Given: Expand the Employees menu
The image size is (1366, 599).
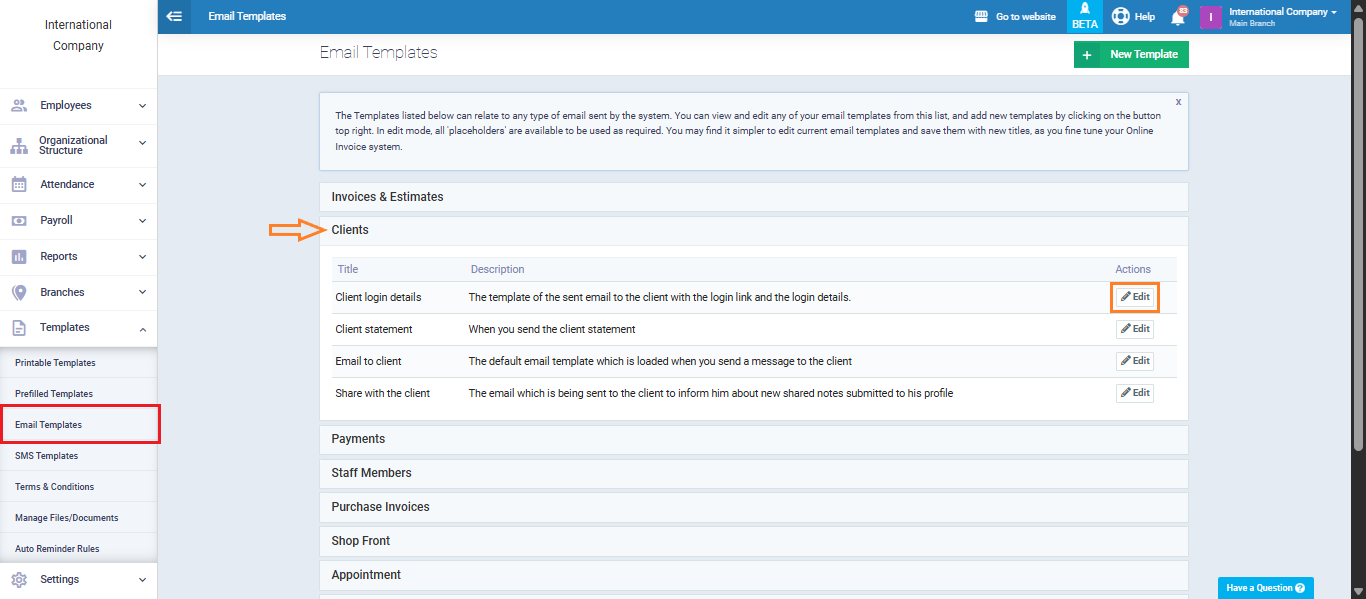Looking at the screenshot, I should (78, 105).
